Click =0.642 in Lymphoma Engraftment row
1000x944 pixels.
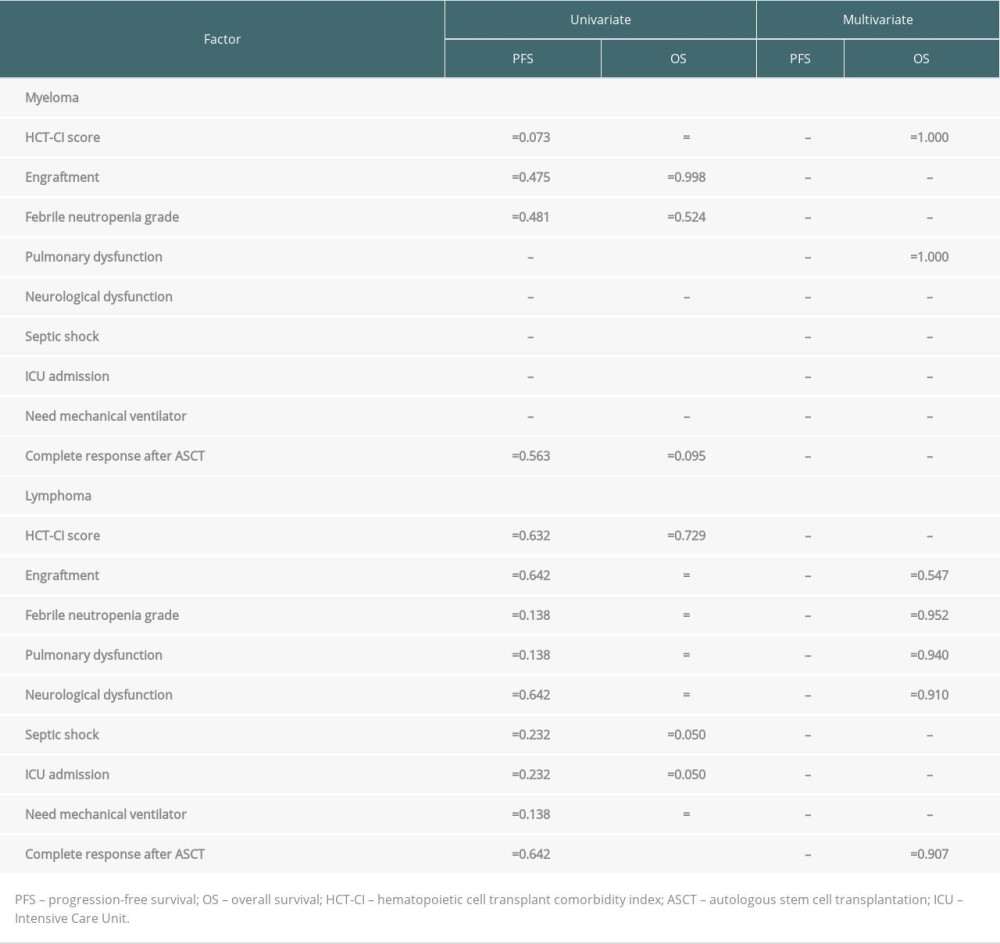(531, 575)
